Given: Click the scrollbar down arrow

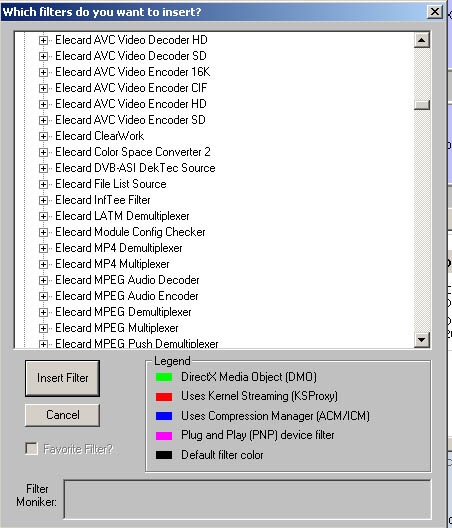Looking at the screenshot, I should pos(422,340).
